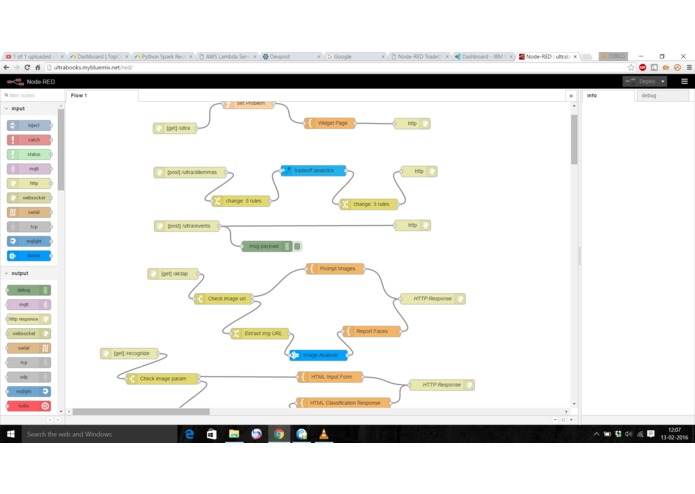Select the http response palette node
Image resolution: width=695 pixels, height=494 pixels.
click(x=29, y=319)
